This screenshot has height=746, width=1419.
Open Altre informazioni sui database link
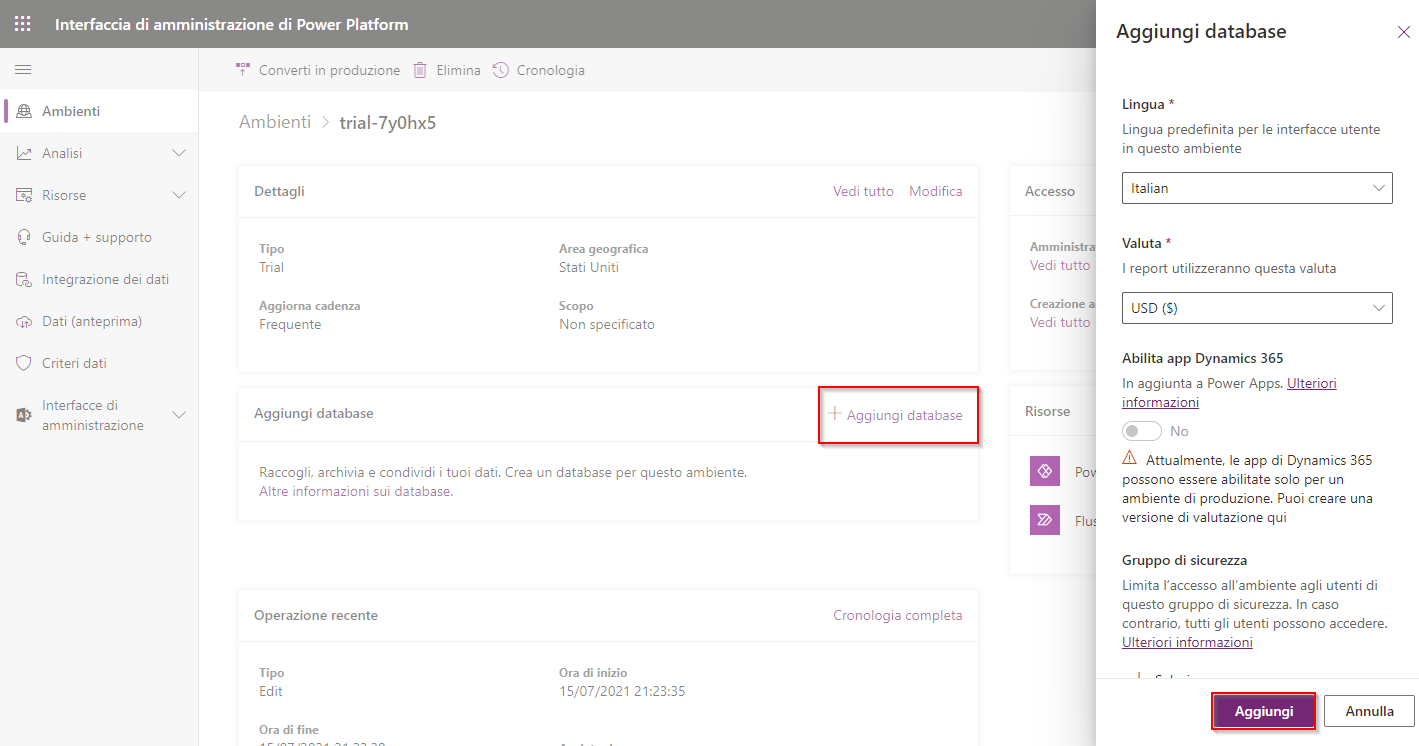point(356,491)
